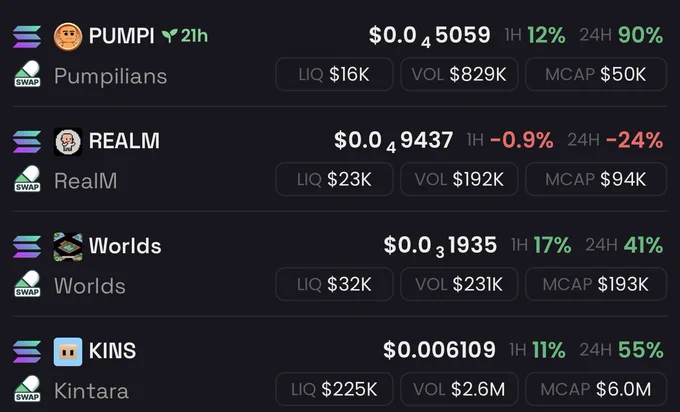This screenshot has height=412, width=680.
Task: Open the Pumpilians token name
Action: (x=111, y=77)
